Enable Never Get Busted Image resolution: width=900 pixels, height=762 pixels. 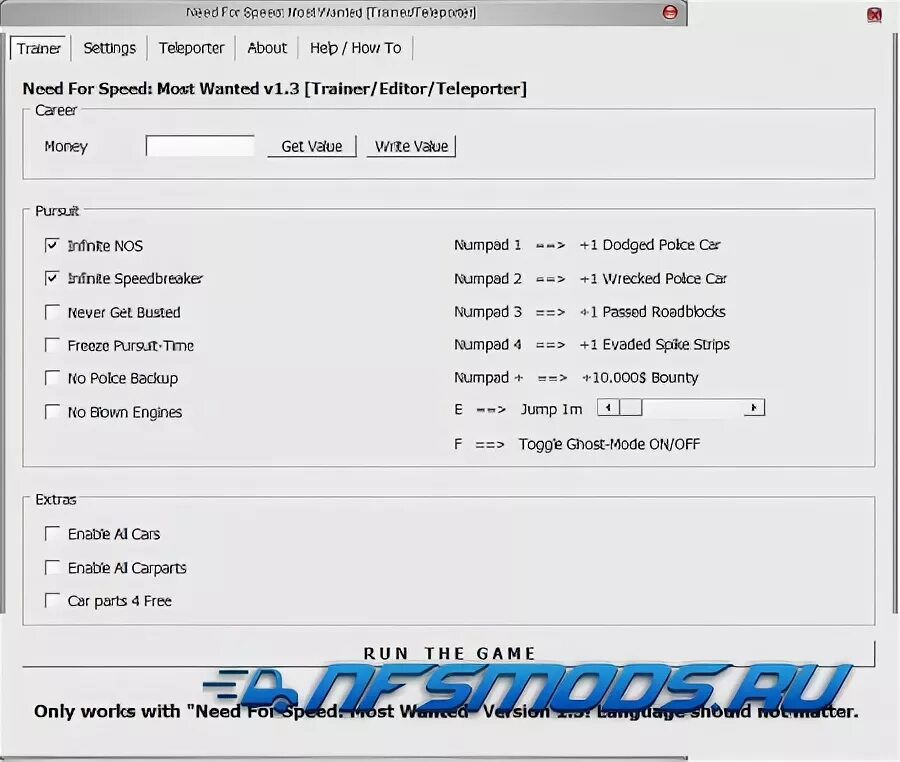coord(52,312)
